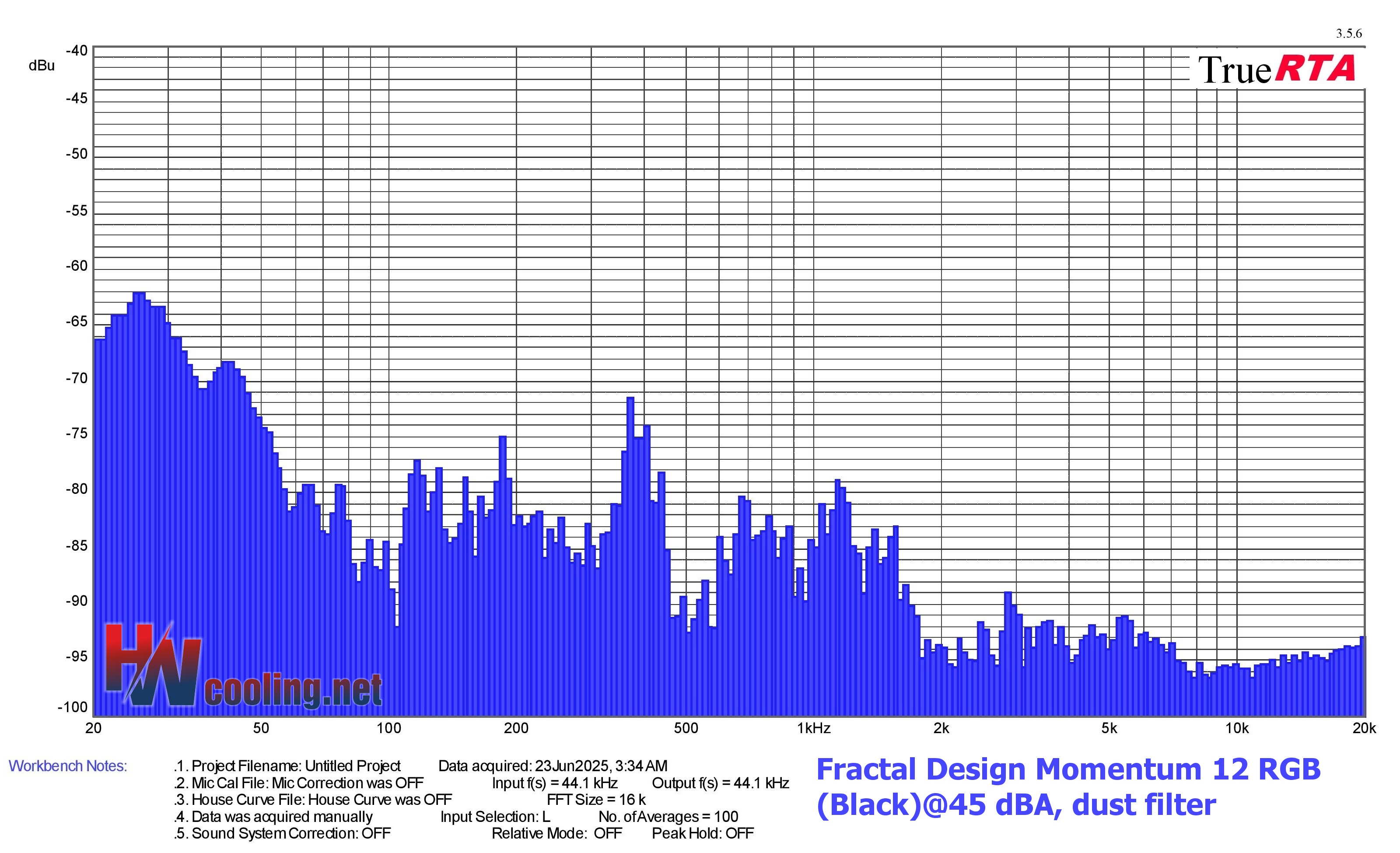This screenshot has height=853, width=1400.
Task: Select the -90 level axis label
Action: coord(77,601)
